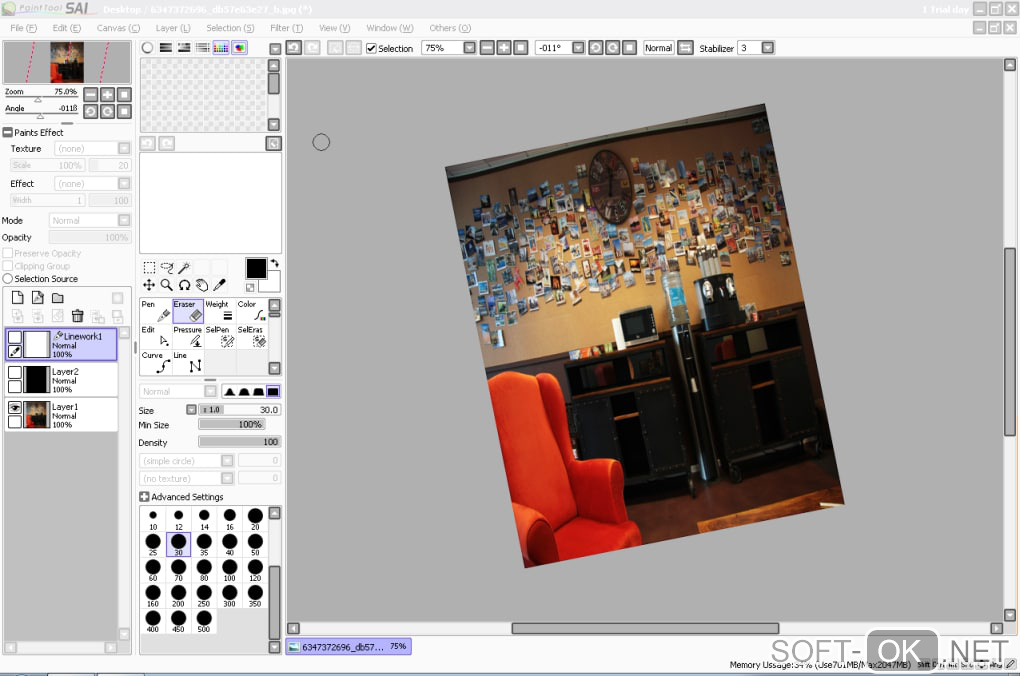Select the Zoom magnifier tool
This screenshot has height=676, width=1020.
pyautogui.click(x=167, y=285)
